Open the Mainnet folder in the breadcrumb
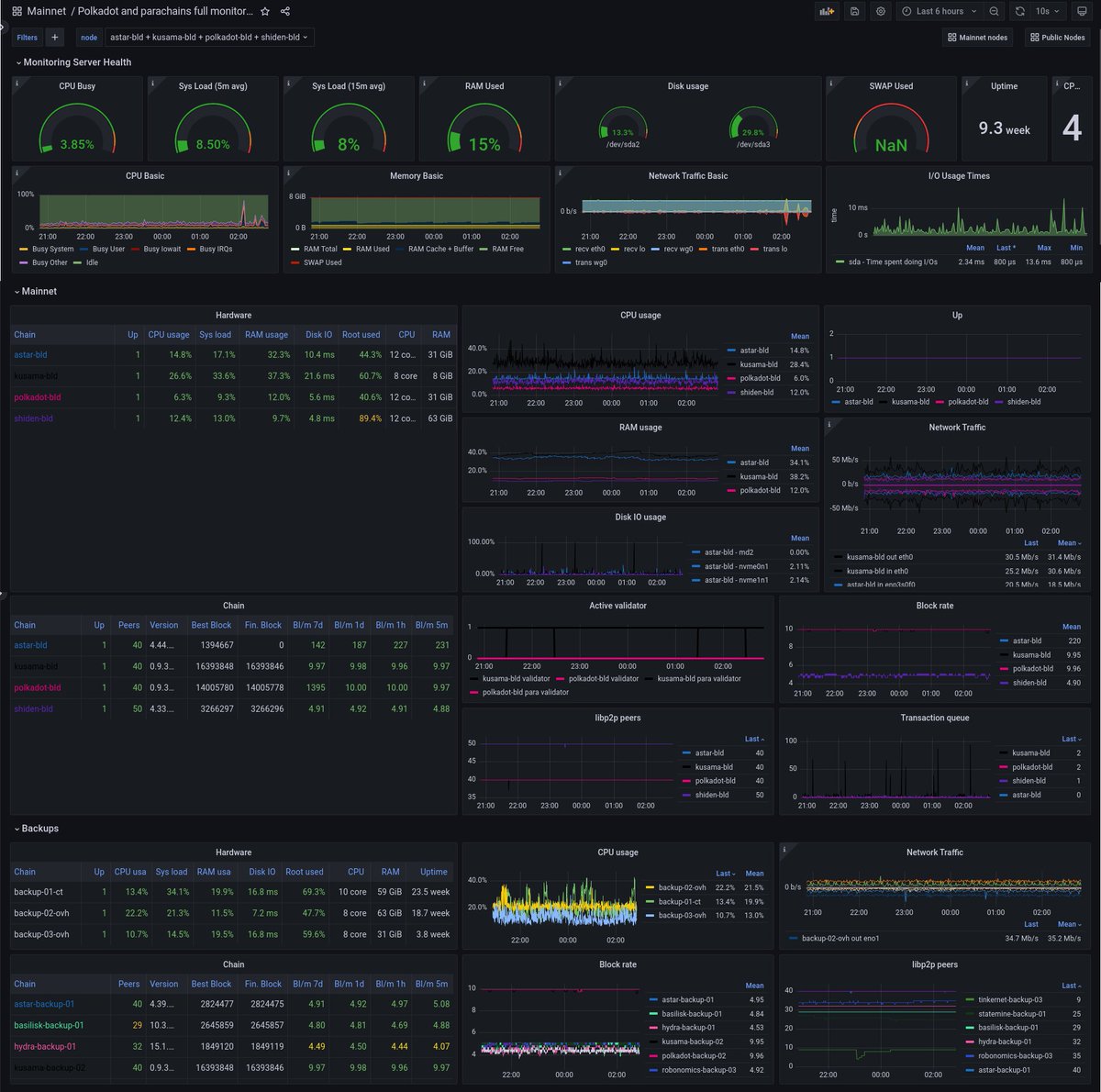 pyautogui.click(x=48, y=11)
